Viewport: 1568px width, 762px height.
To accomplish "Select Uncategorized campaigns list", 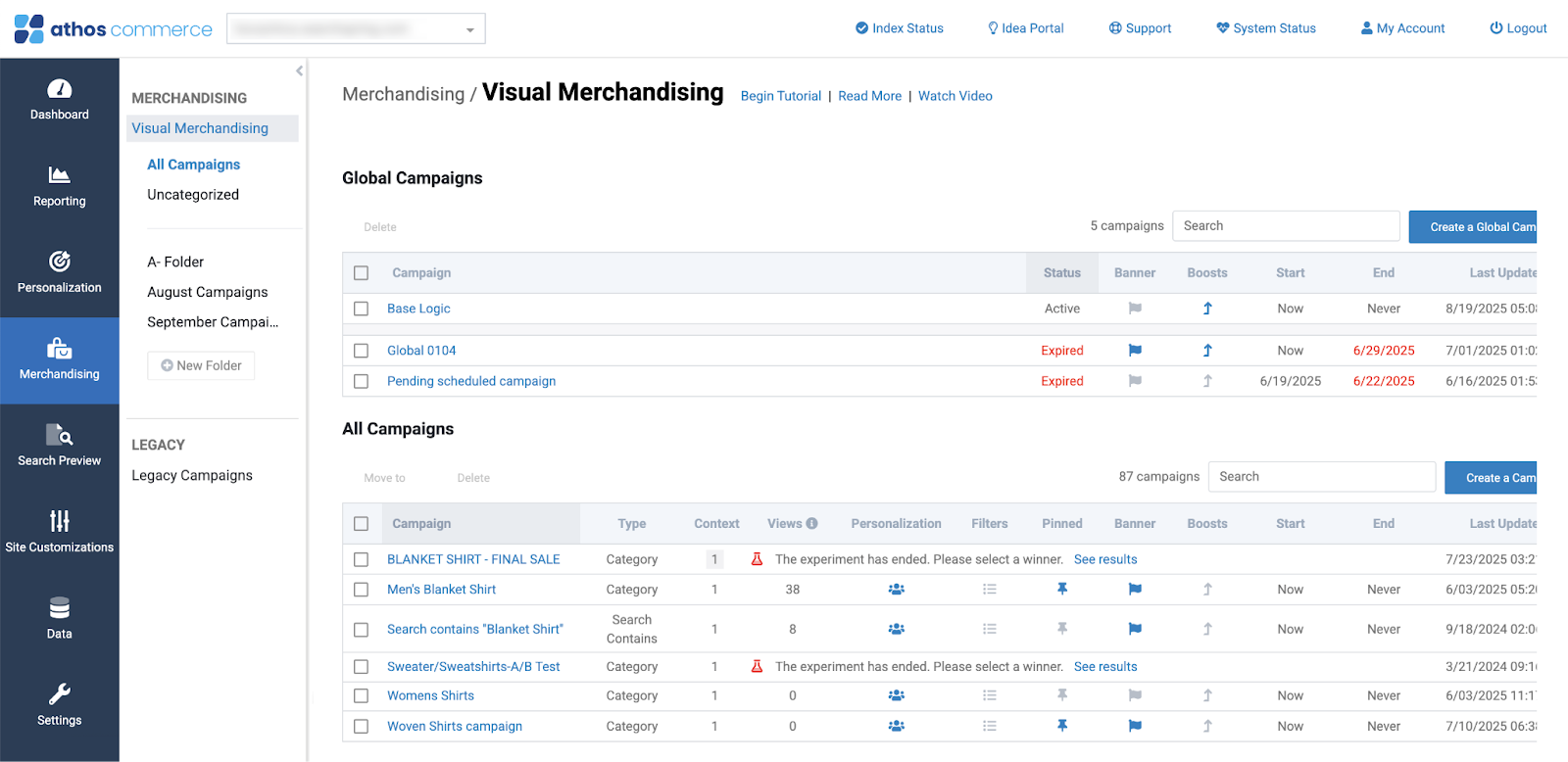I will [193, 195].
